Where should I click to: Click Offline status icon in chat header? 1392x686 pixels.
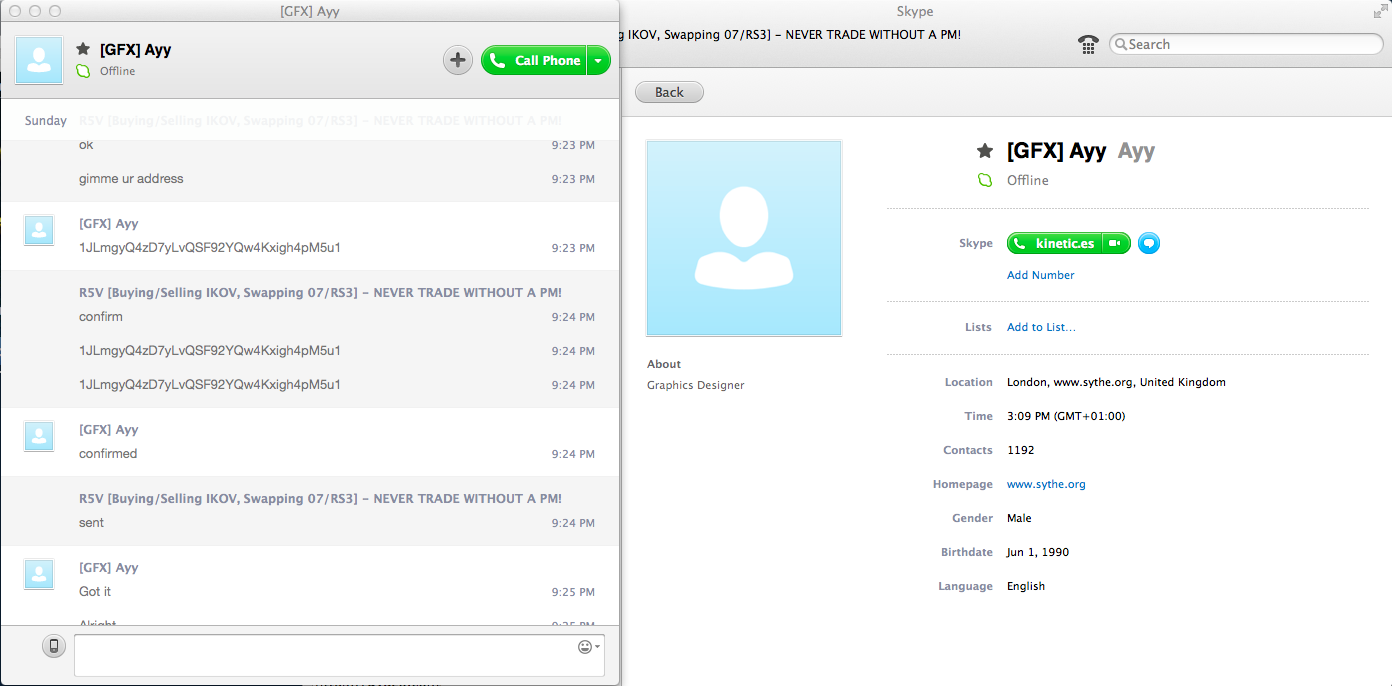click(x=84, y=71)
